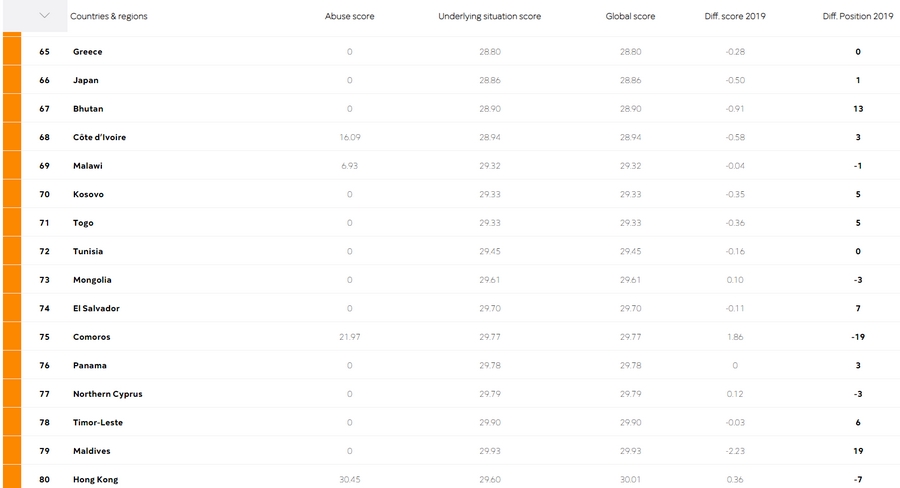This screenshot has width=900, height=488.
Task: Sort by Countries & regions column header
Action: click(x=108, y=16)
